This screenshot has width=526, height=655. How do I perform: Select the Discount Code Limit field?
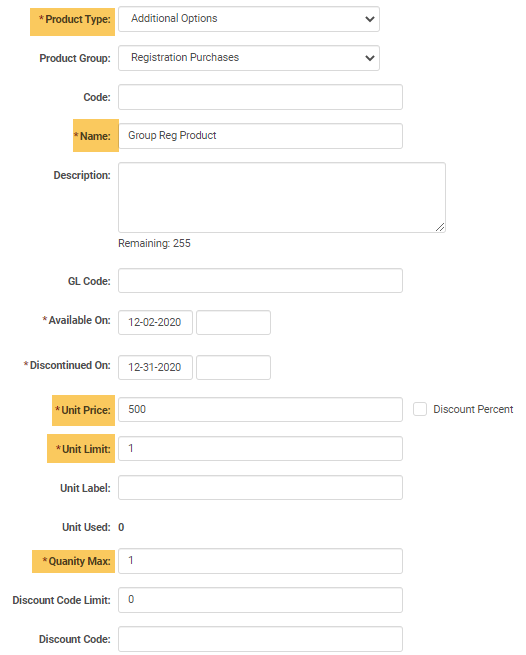[x=260, y=600]
